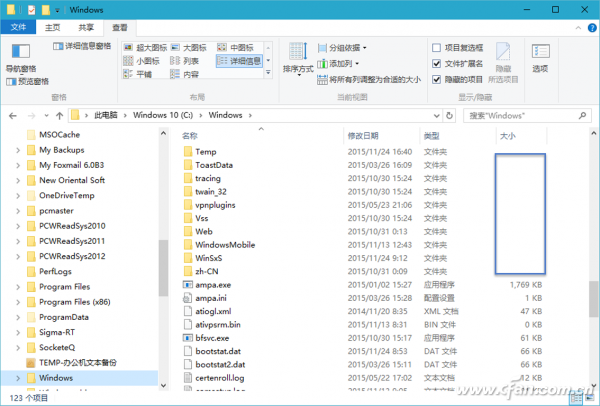This screenshot has height=406, width=600.
Task: Open help question mark icon
Action: point(592,28)
